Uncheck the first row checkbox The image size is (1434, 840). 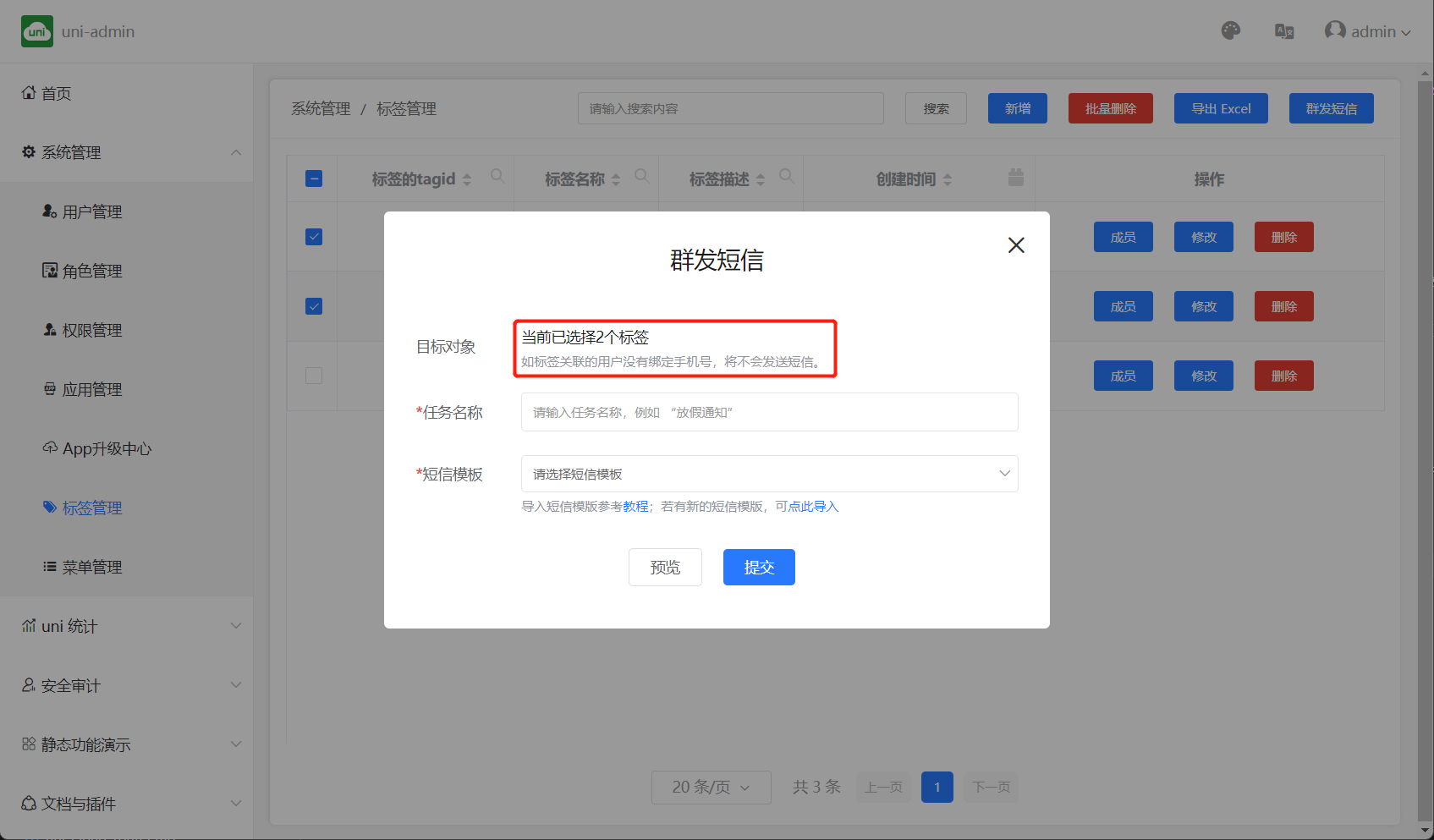click(314, 237)
